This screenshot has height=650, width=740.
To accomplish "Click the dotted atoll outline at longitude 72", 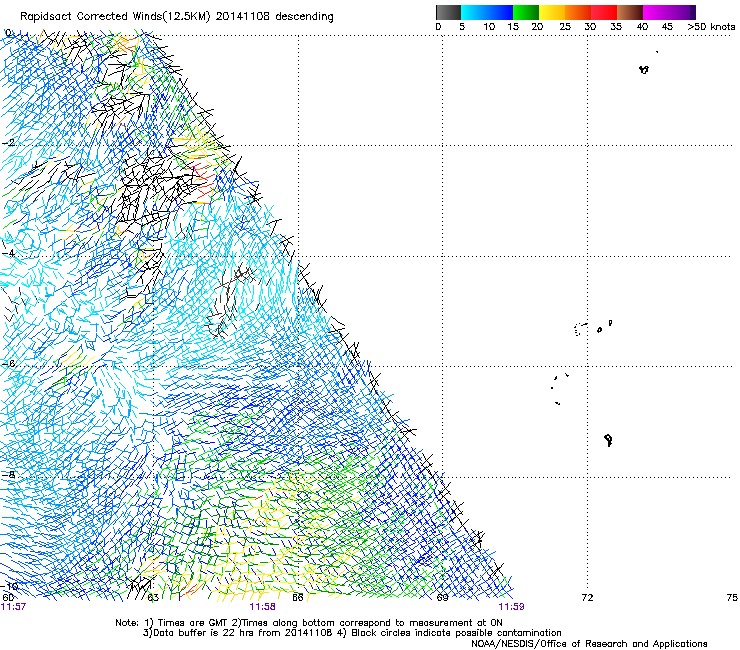I will pos(580,329).
